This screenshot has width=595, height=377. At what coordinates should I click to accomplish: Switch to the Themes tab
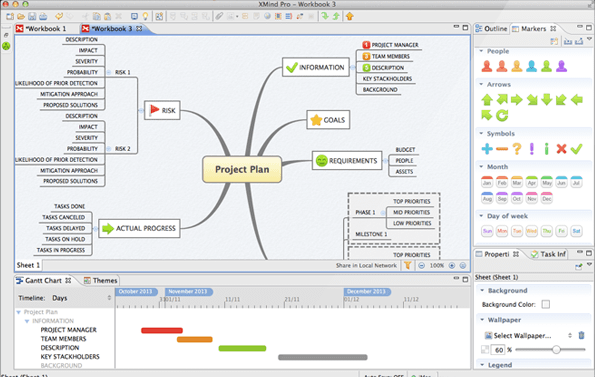pos(101,280)
